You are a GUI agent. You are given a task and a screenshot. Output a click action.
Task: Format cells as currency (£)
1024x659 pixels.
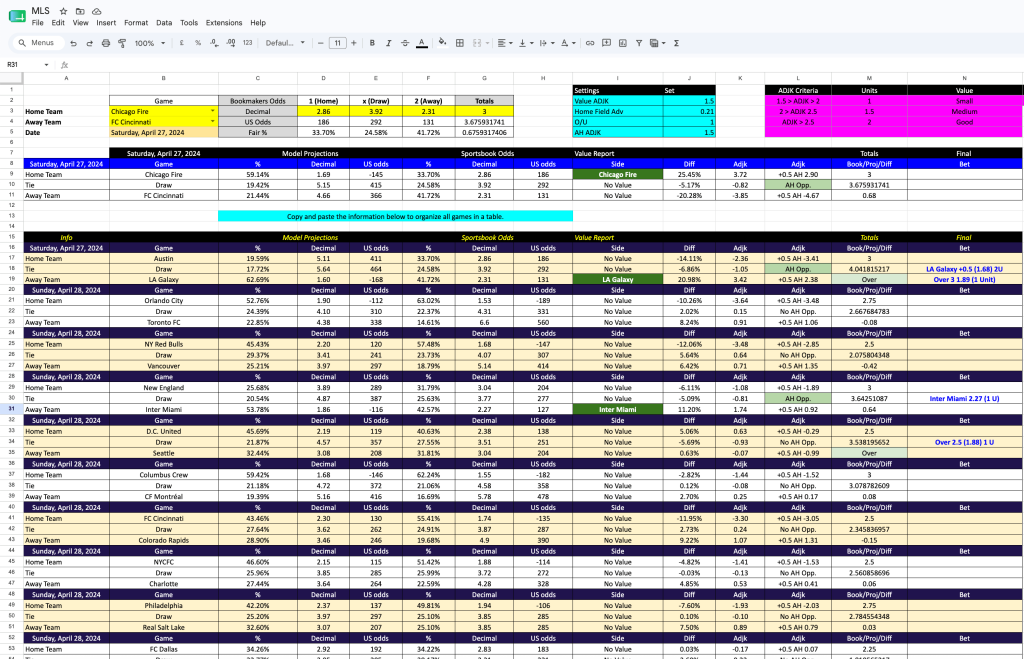pyautogui.click(x=182, y=43)
